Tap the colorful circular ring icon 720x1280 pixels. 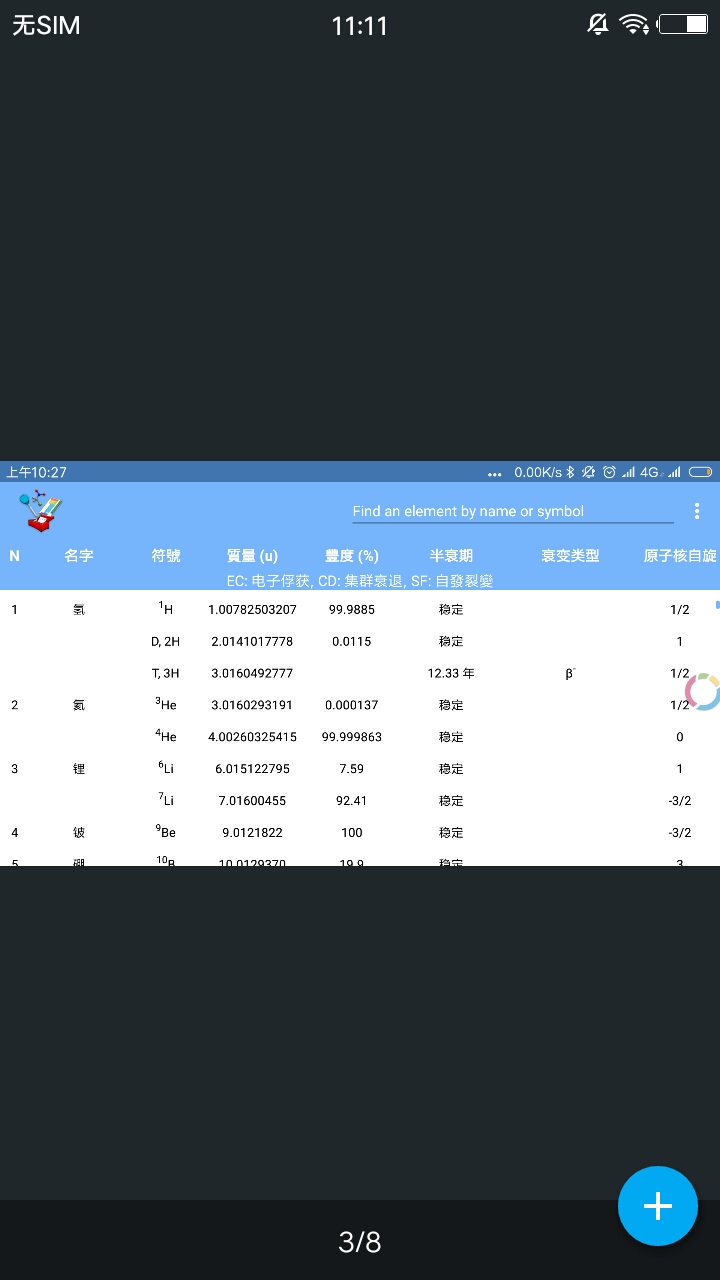[x=703, y=692]
